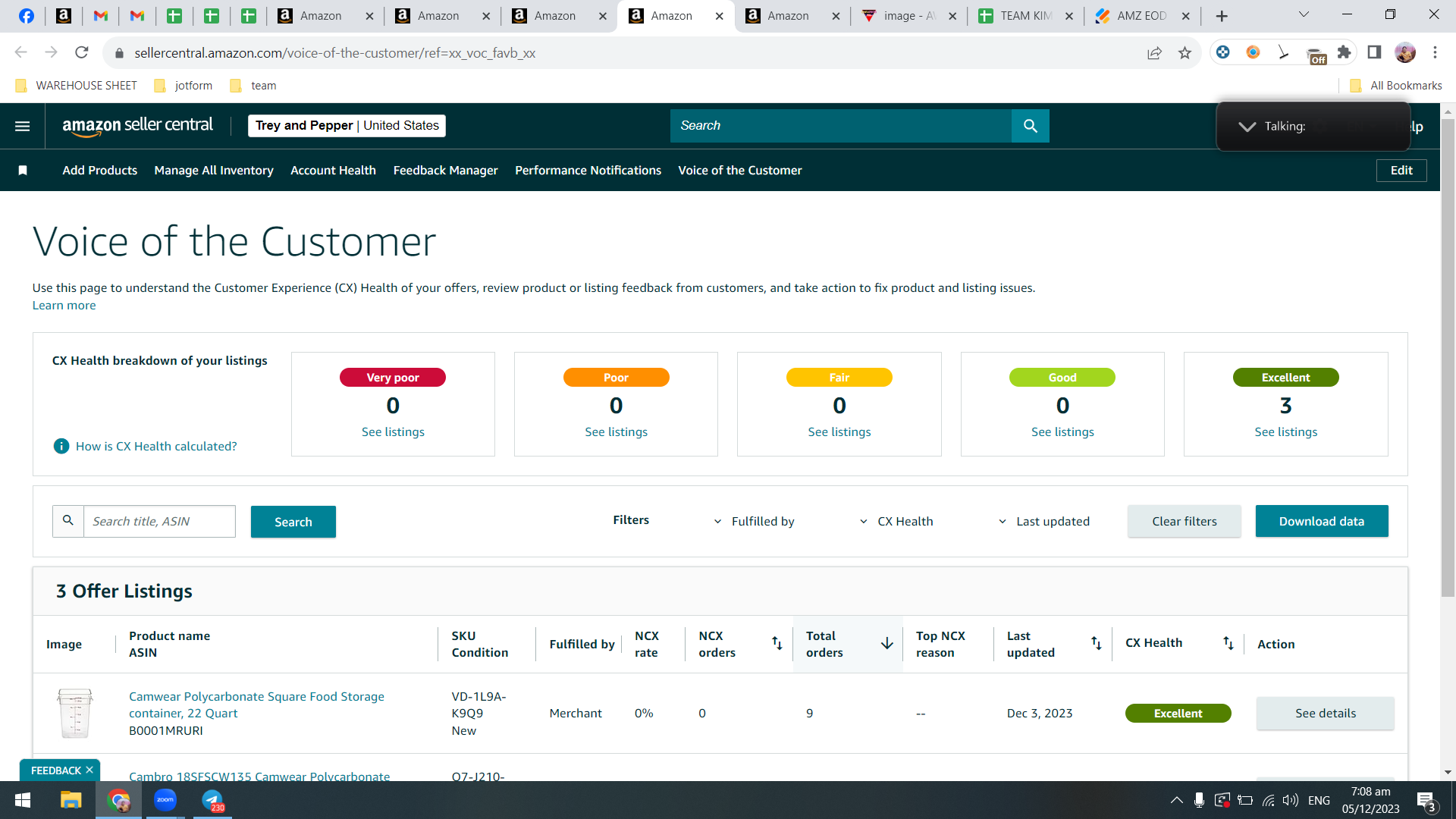The width and height of the screenshot is (1456, 819).
Task: Open the Seller Central hamburger menu
Action: (23, 126)
